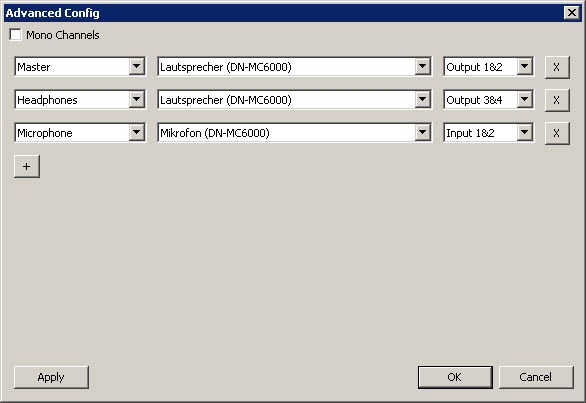Remove the Master row with its X button
Image resolution: width=586 pixels, height=403 pixels.
pyautogui.click(x=557, y=67)
